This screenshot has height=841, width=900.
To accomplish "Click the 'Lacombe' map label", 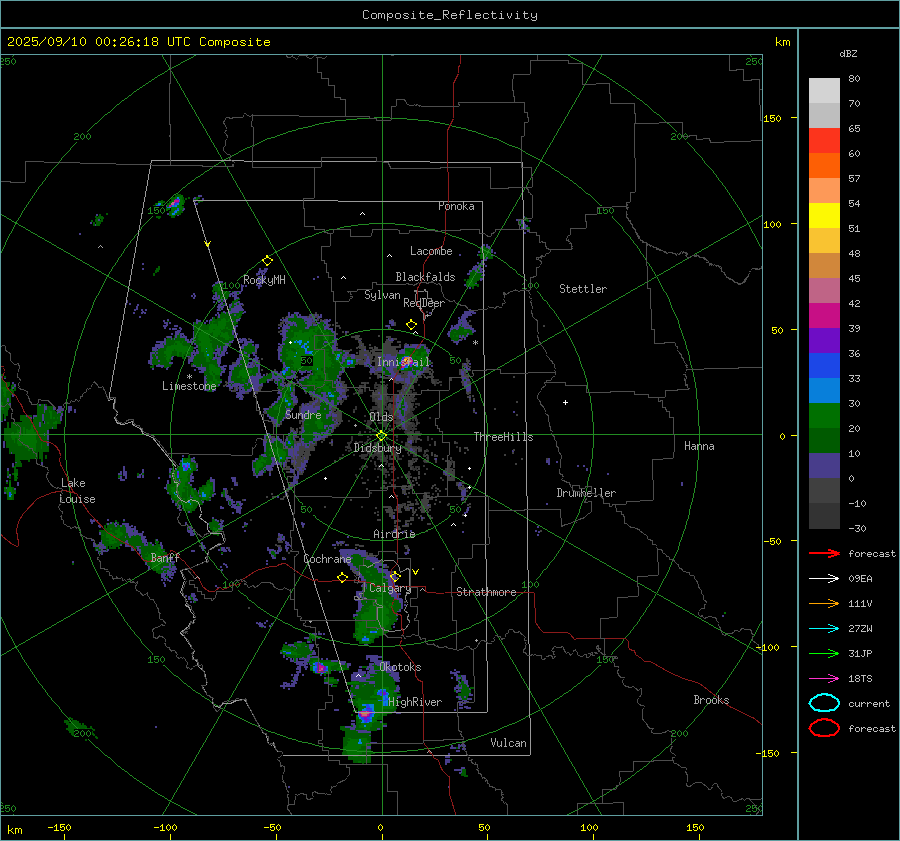I will pyautogui.click(x=431, y=251).
